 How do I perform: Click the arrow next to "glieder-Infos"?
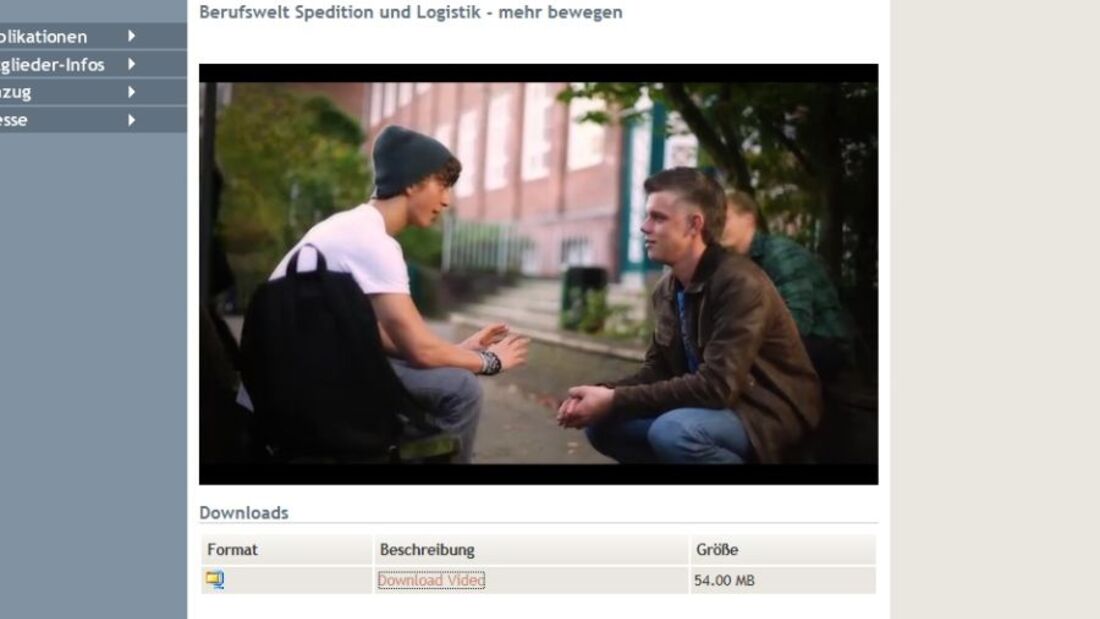click(x=131, y=64)
